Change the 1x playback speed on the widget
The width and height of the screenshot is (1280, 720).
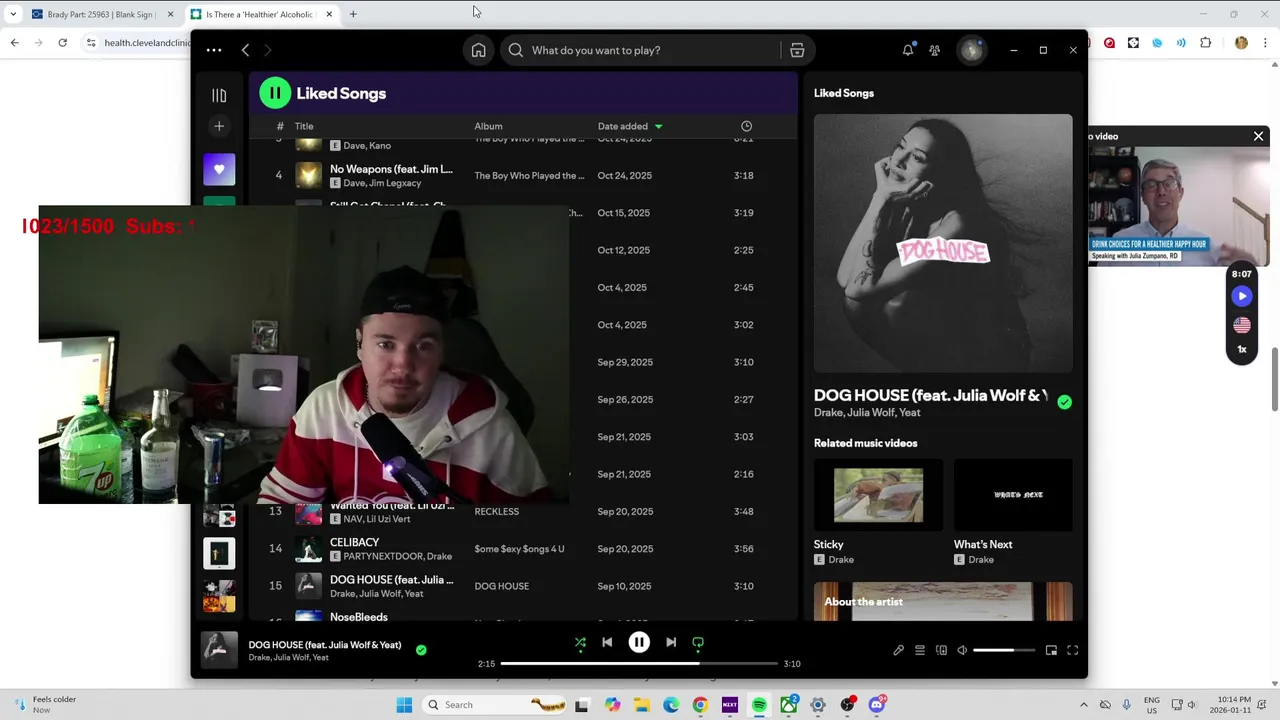click(x=1241, y=350)
